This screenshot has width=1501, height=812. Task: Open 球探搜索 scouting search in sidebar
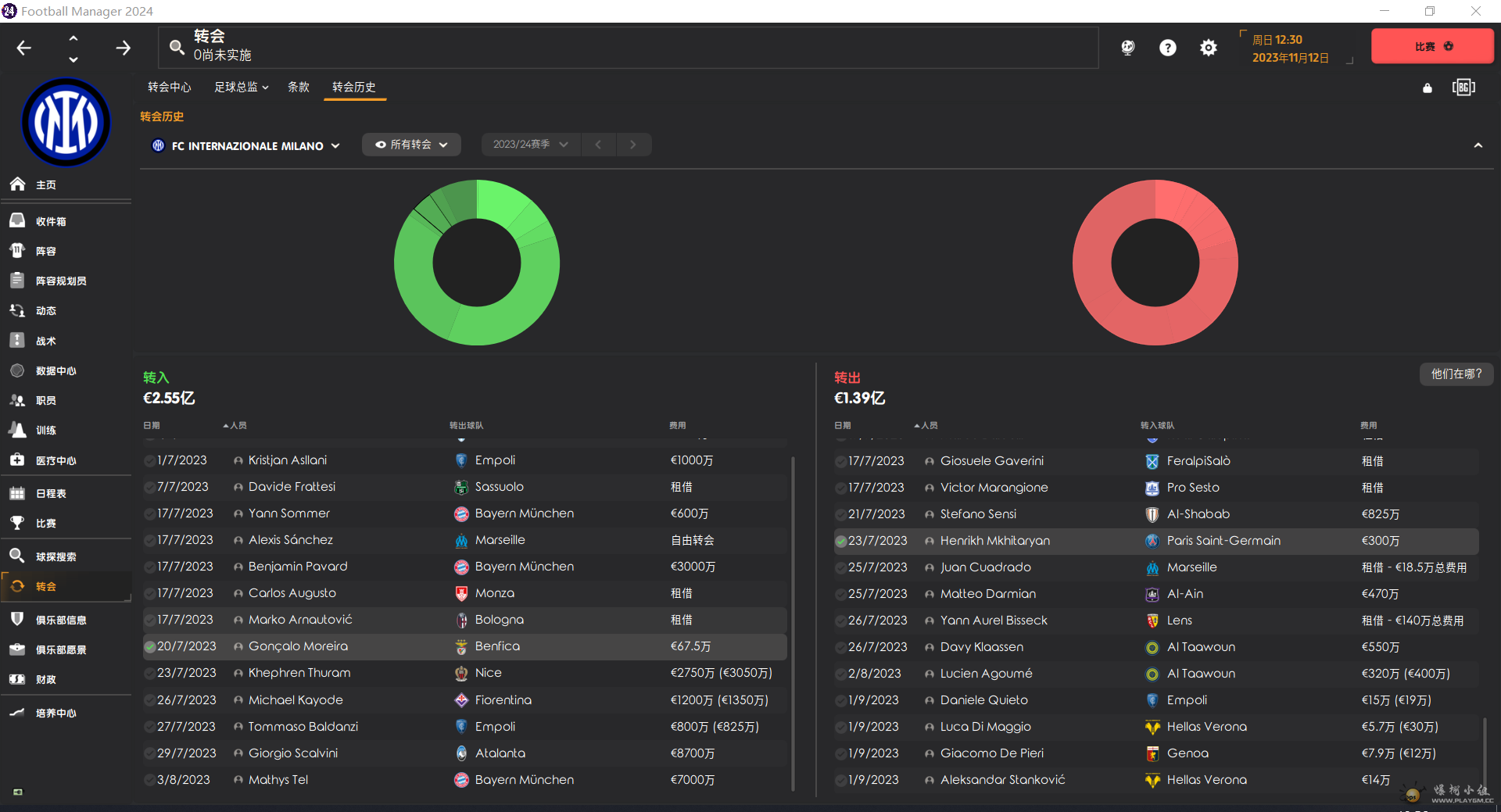pos(56,556)
